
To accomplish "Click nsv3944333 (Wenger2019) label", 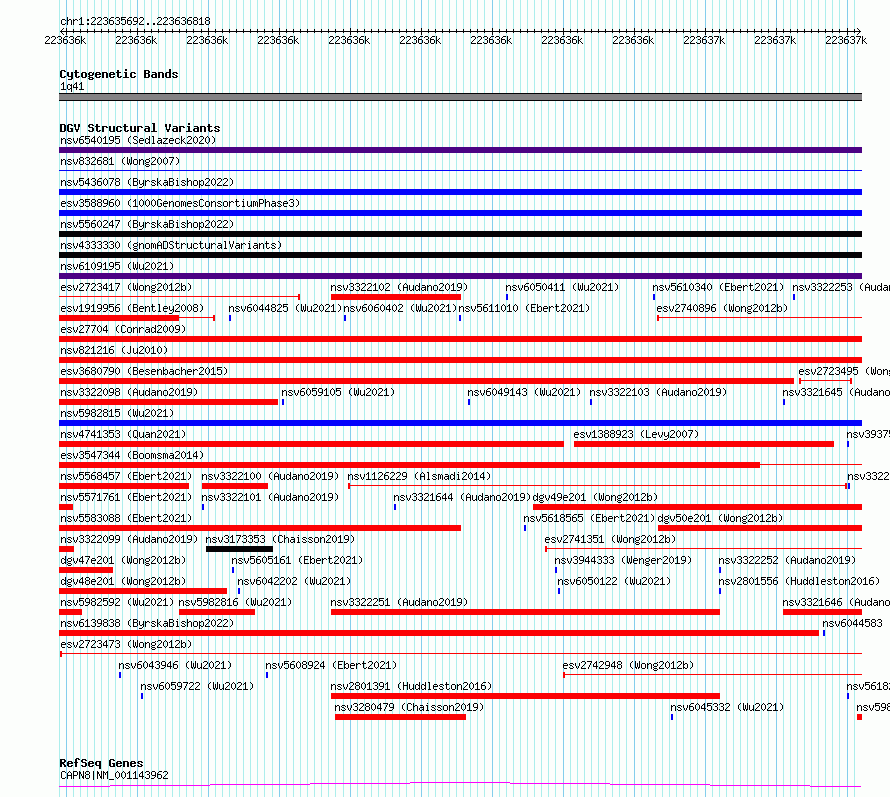I will (x=623, y=560).
